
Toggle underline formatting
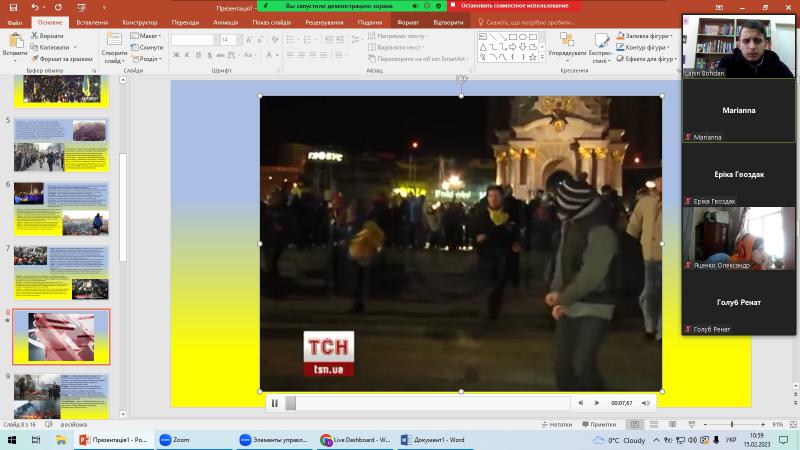coord(198,55)
